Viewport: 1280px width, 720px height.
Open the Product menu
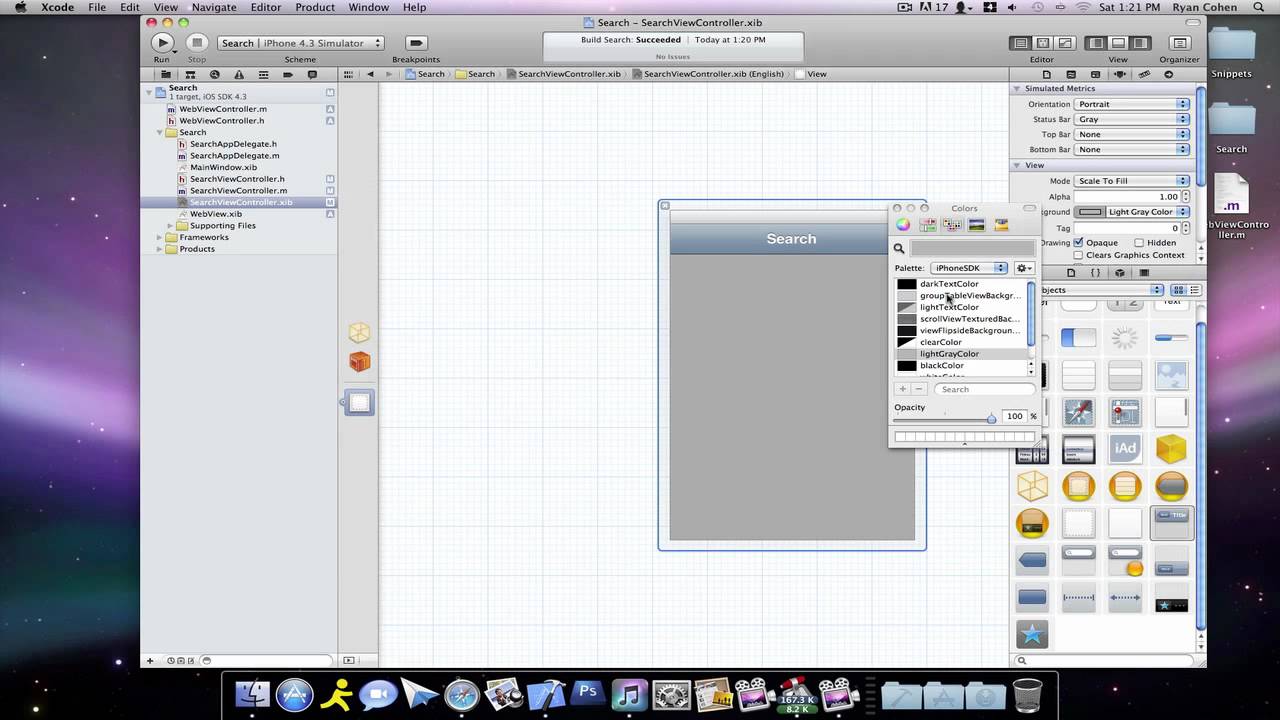314,7
